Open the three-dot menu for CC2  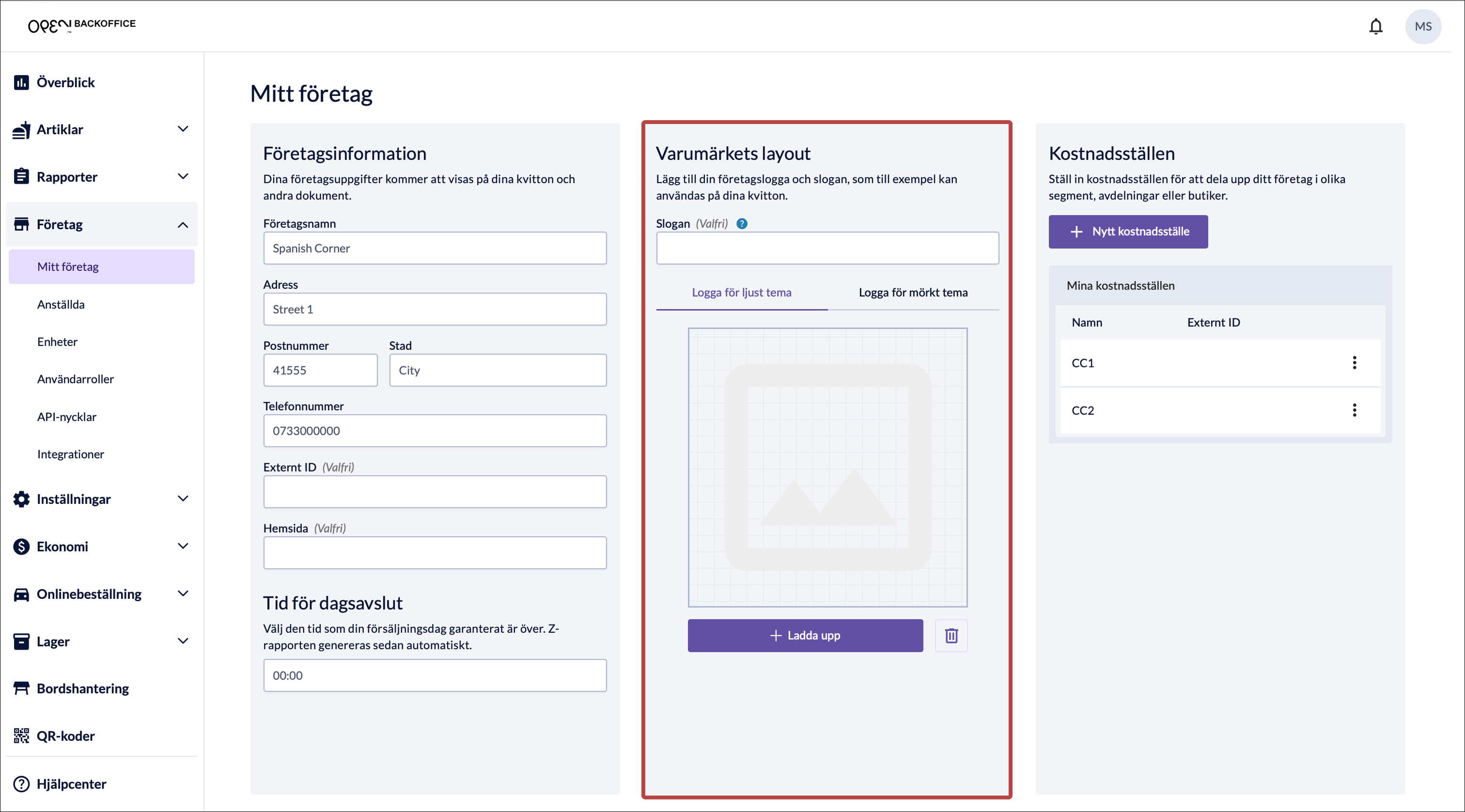(1354, 410)
